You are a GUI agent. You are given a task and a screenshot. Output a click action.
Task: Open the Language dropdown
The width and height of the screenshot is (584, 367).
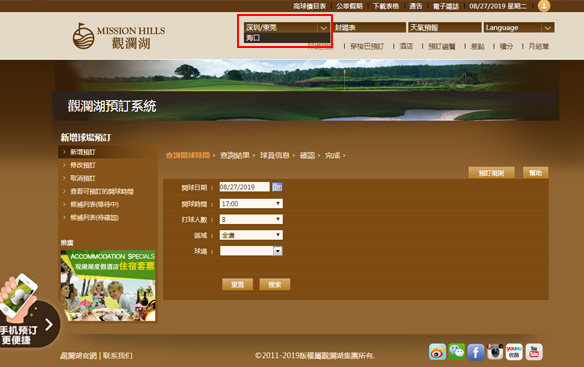click(519, 27)
